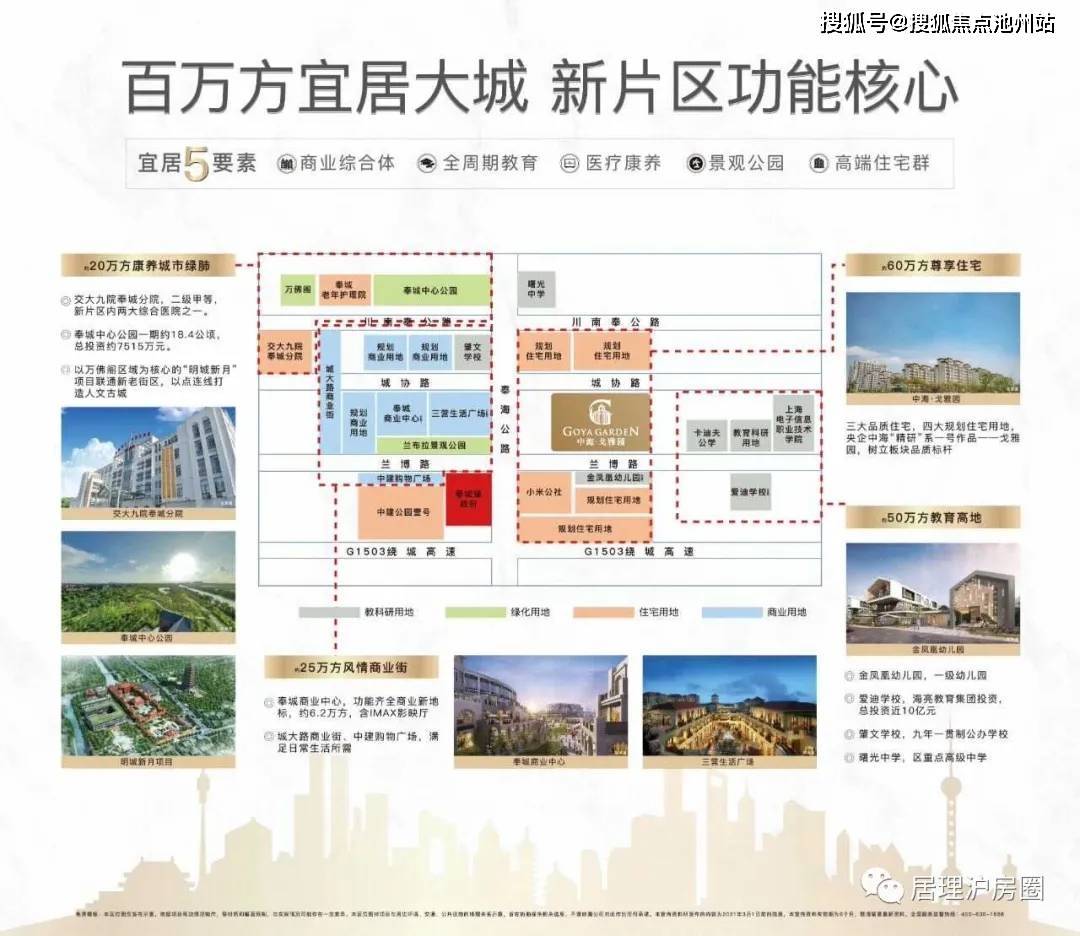Click the blue 商业用地 legend swatch
1080x936 pixels.
732,612
